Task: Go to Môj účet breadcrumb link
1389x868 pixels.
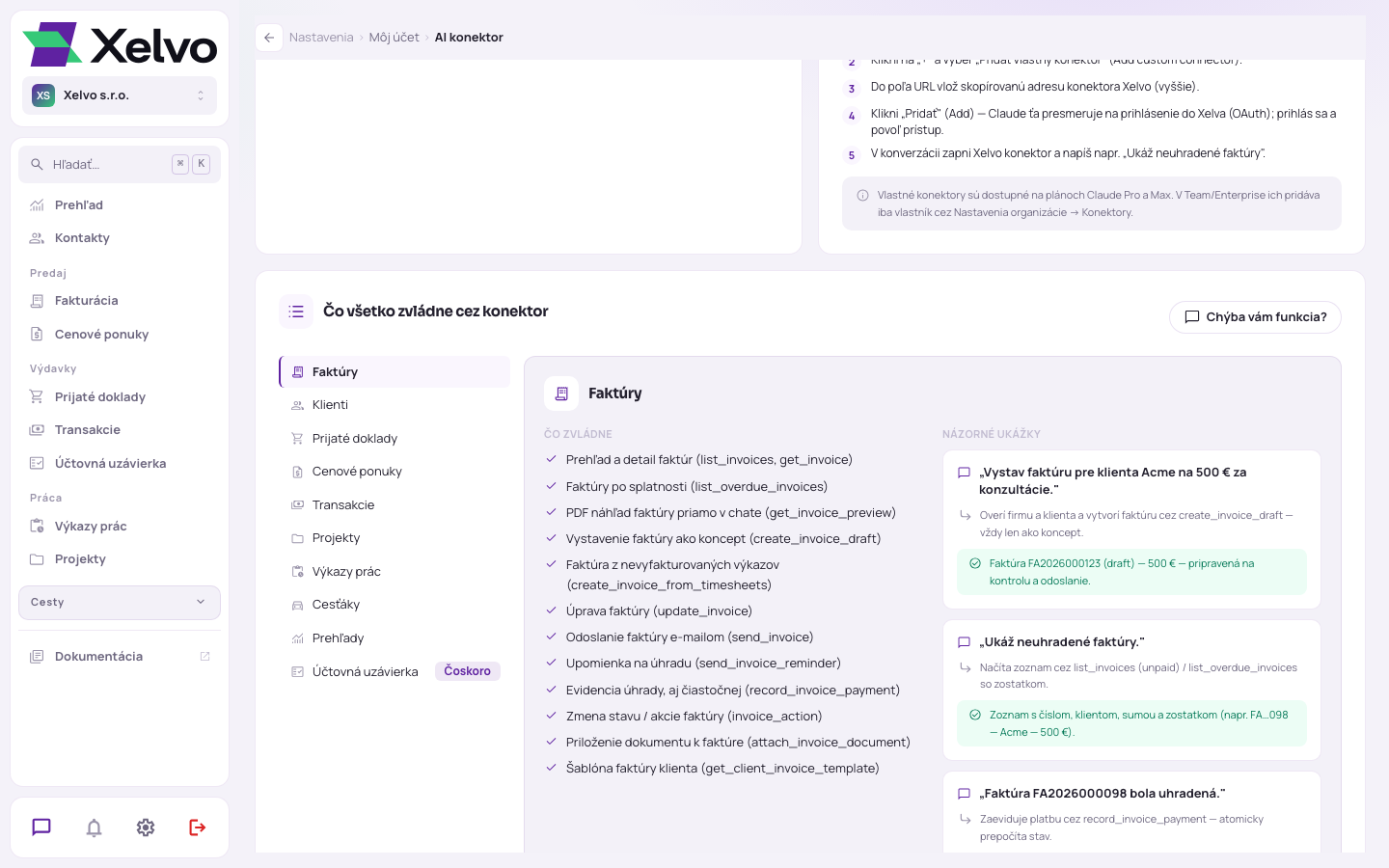Action: 394,38
